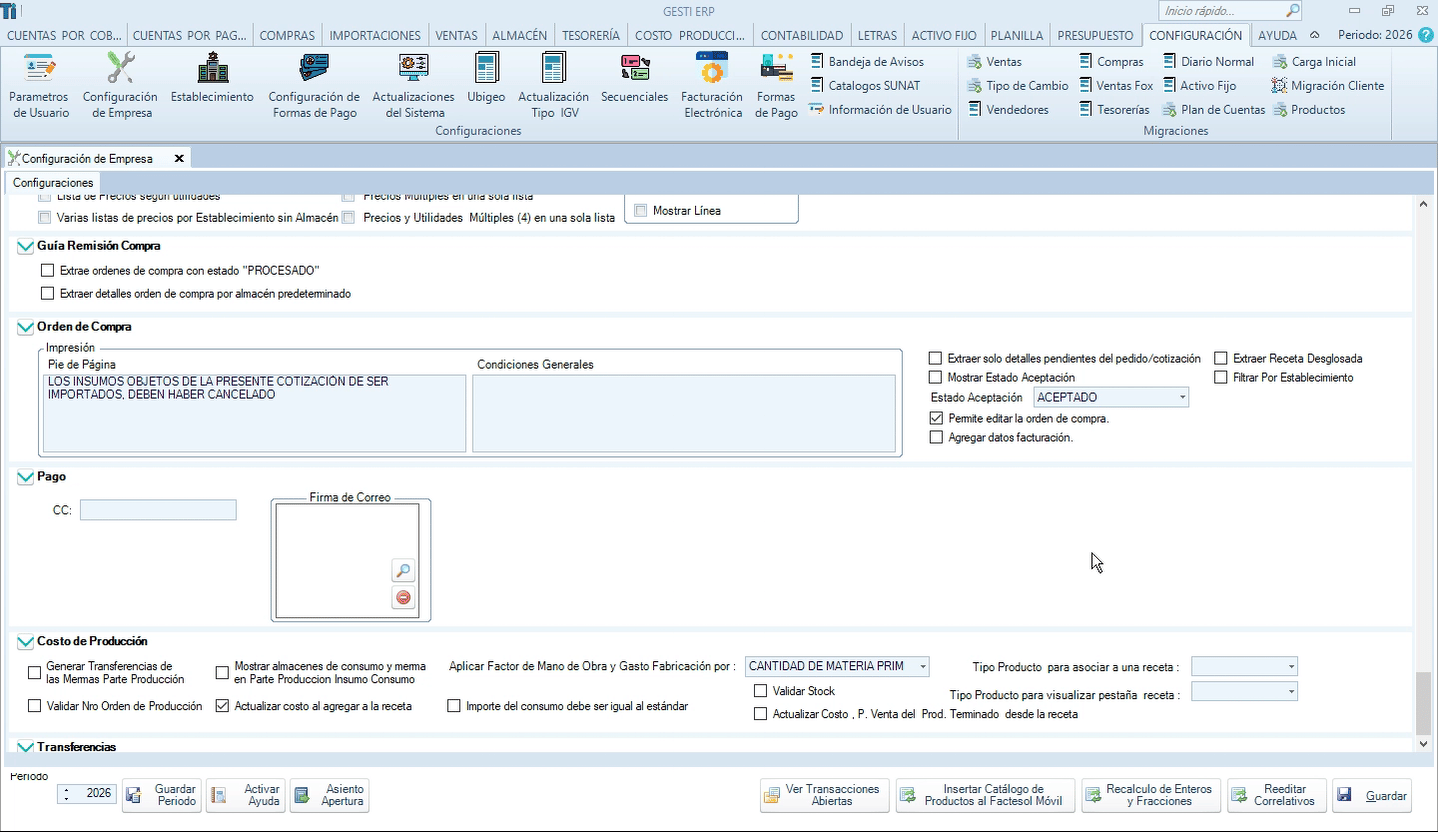Click Ver Transacciones Abiertas button
Screen dimensions: 1438x832
tap(822, 796)
